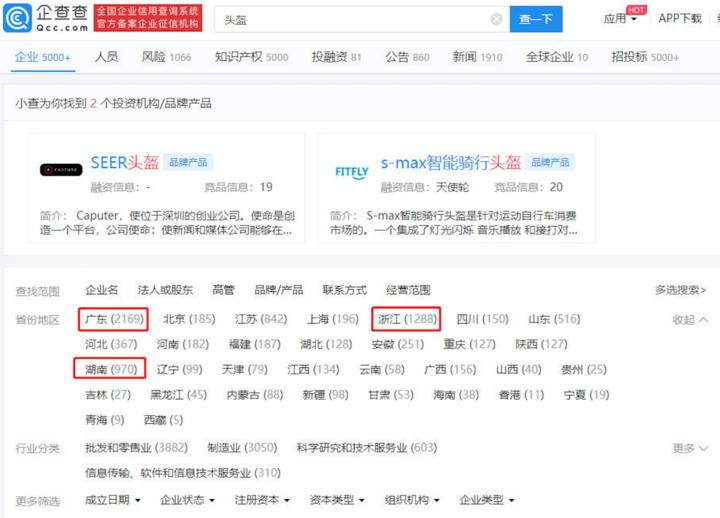Open the APP下载 link

point(680,18)
